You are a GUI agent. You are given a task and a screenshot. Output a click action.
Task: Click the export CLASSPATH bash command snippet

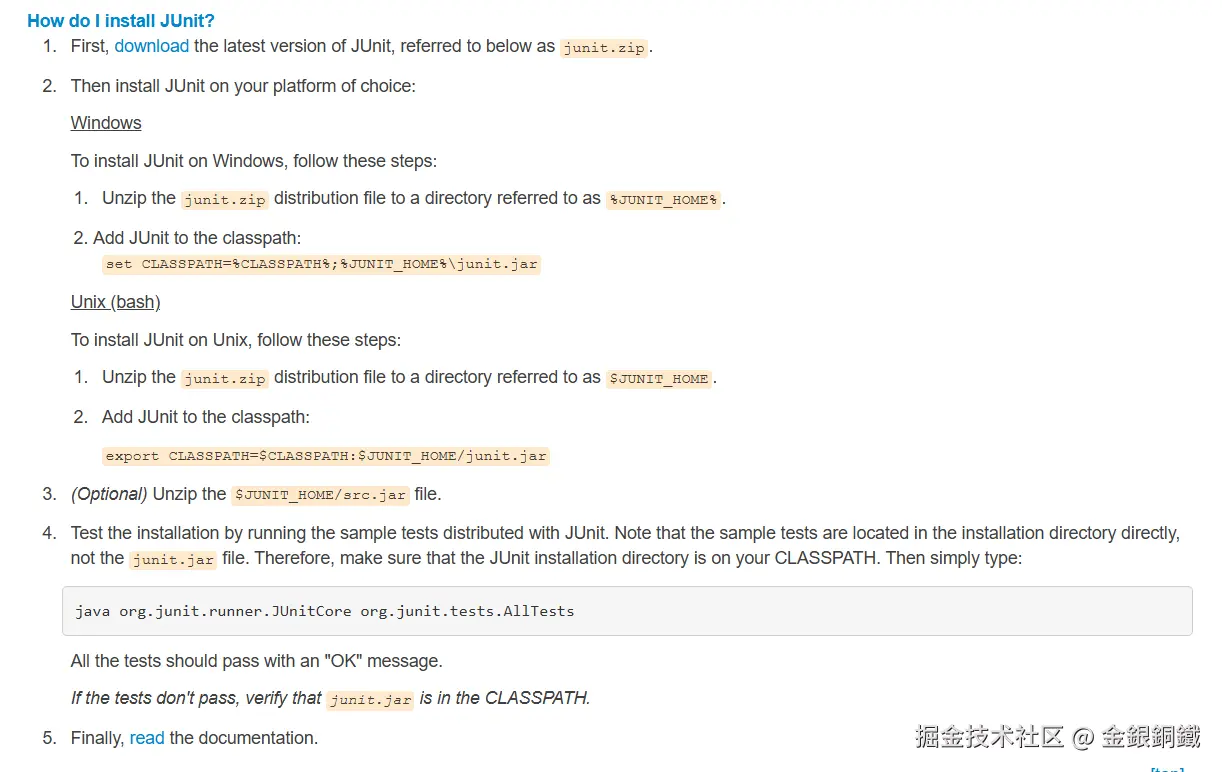[x=326, y=456]
